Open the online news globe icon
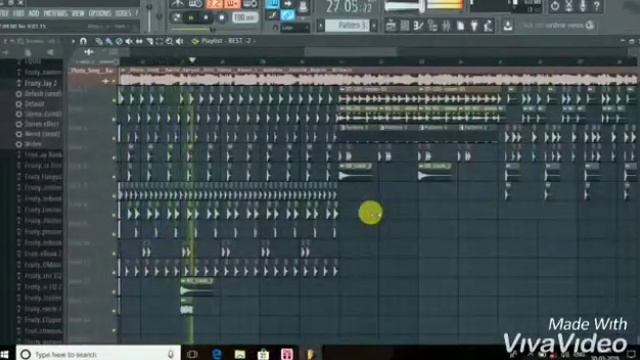640x360 pixels. click(589, 25)
